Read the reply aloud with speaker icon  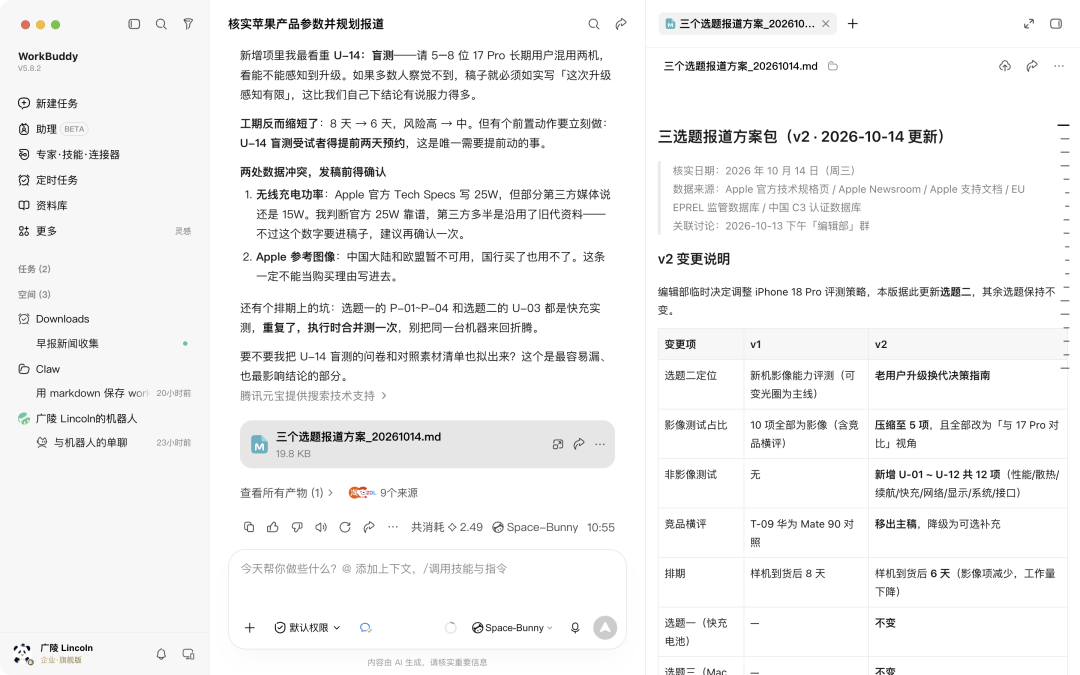[x=321, y=527]
